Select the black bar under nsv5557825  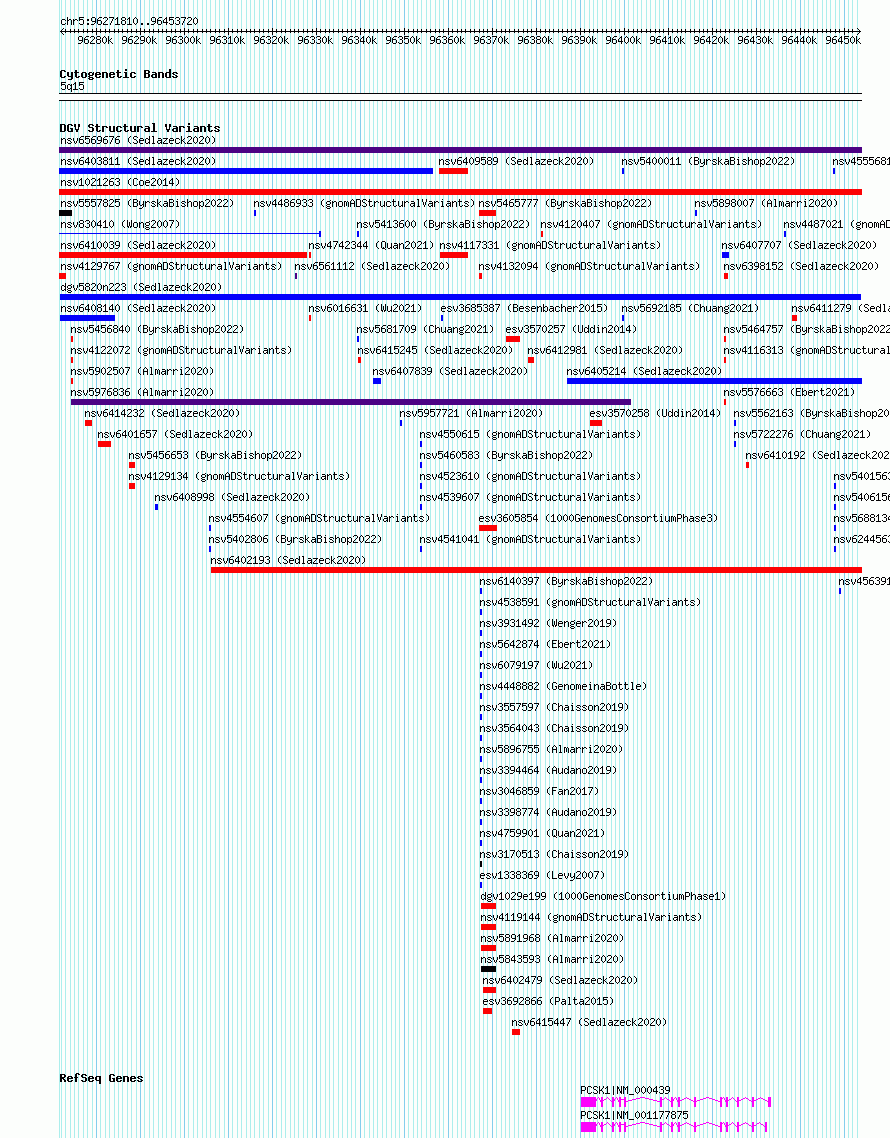tap(65, 213)
